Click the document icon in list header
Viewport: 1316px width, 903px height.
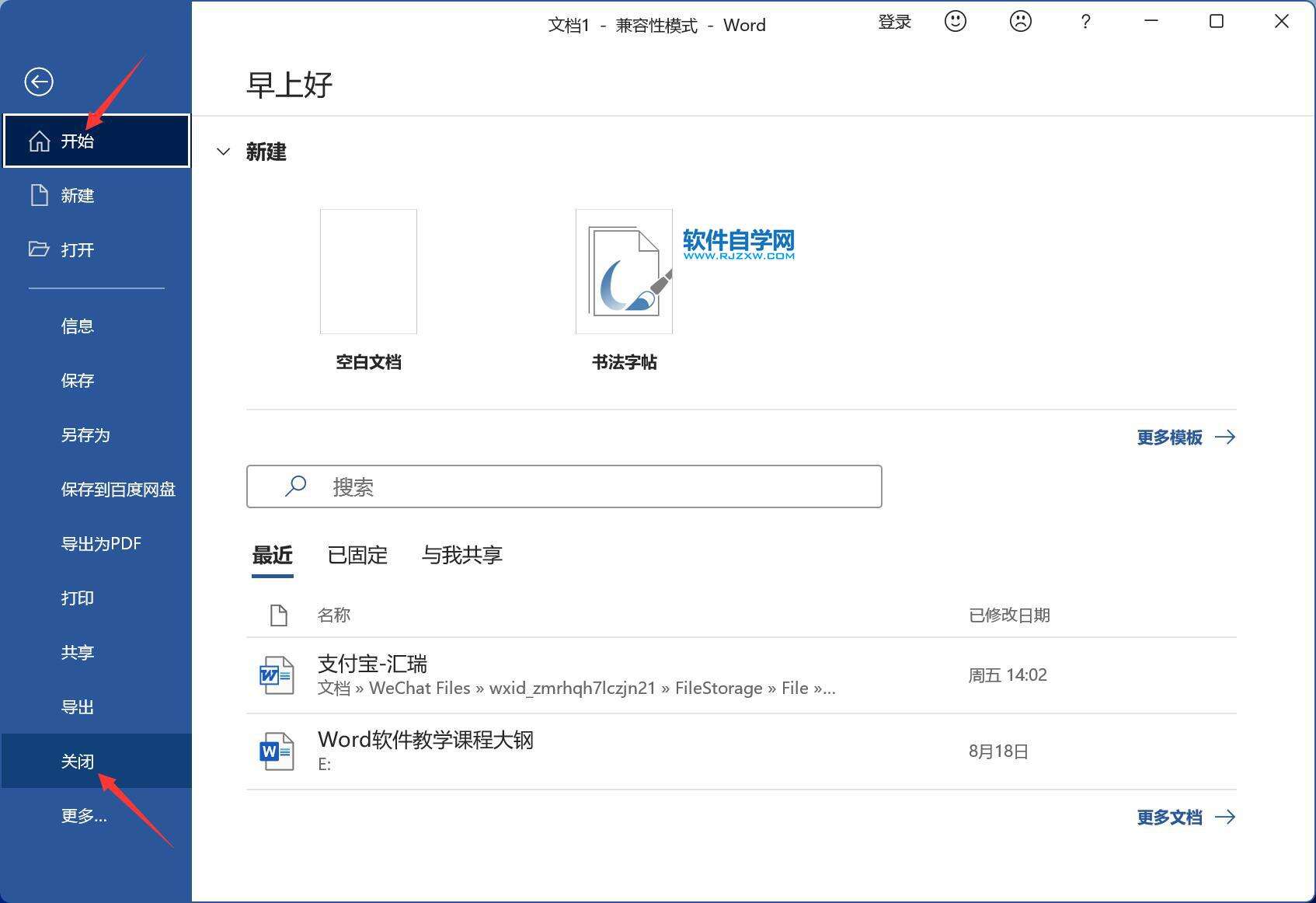278,615
